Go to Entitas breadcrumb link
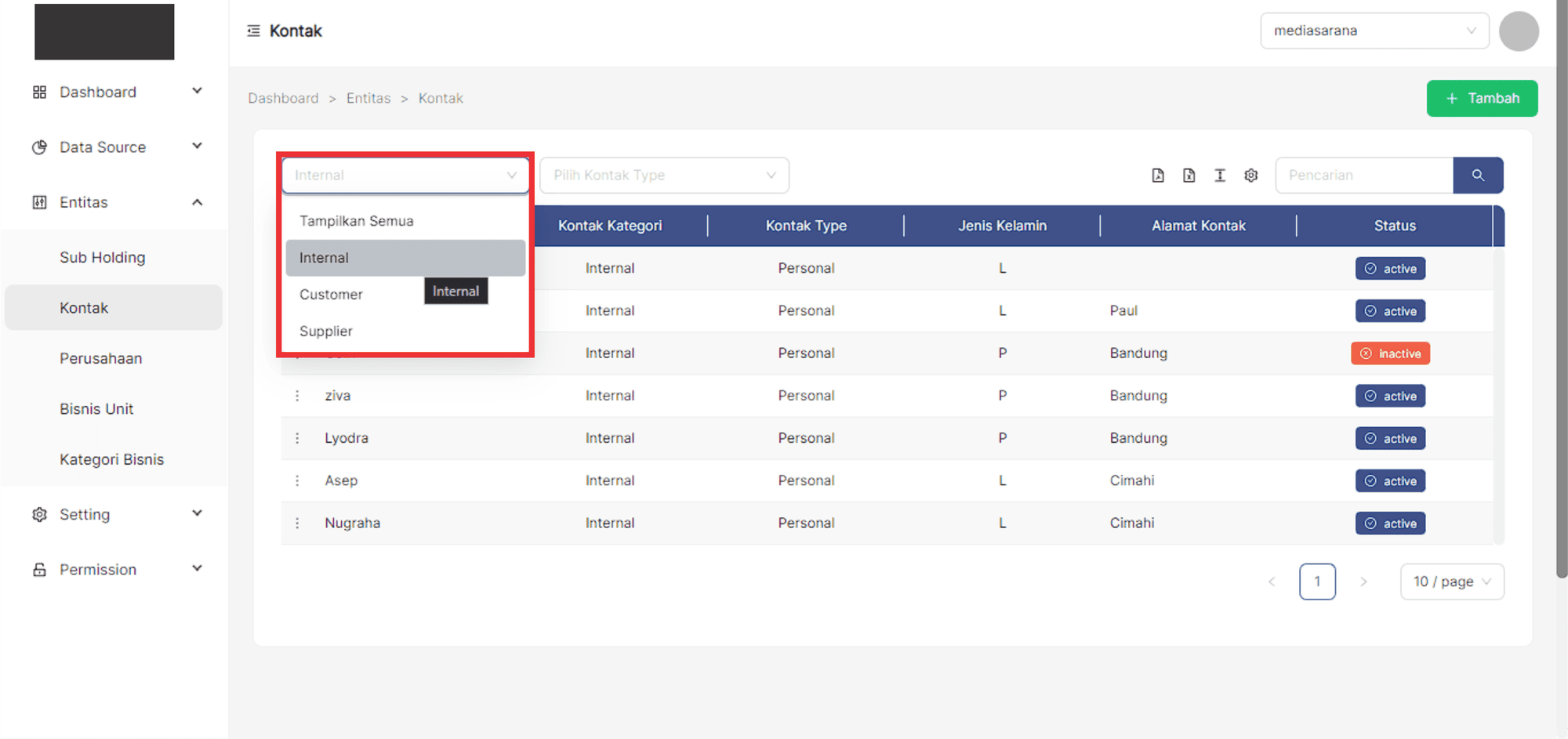This screenshot has width=1568, height=739. (x=368, y=98)
